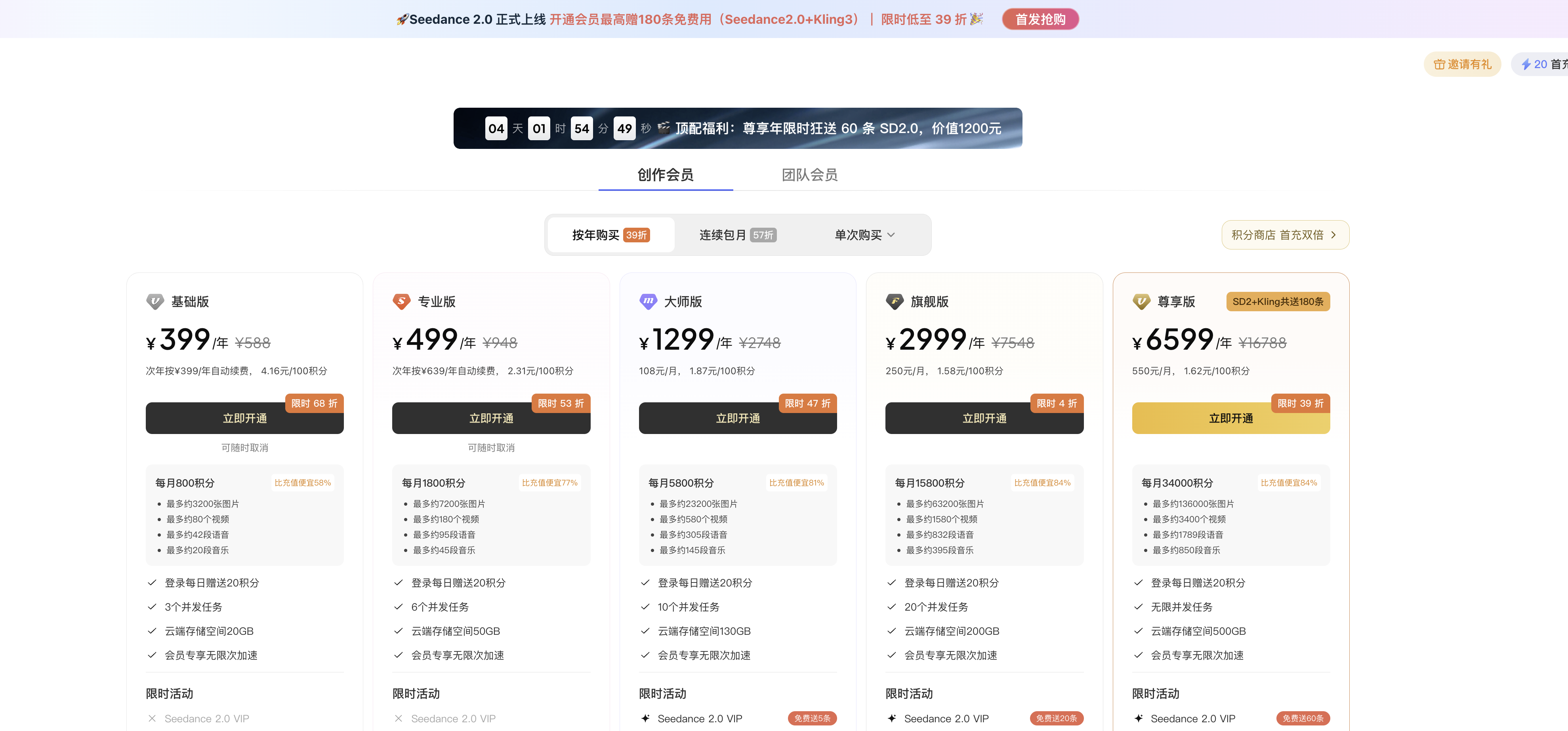This screenshot has width=1568, height=731.
Task: Click 免费送60条 tag in 尊享版
Action: coord(1303,718)
